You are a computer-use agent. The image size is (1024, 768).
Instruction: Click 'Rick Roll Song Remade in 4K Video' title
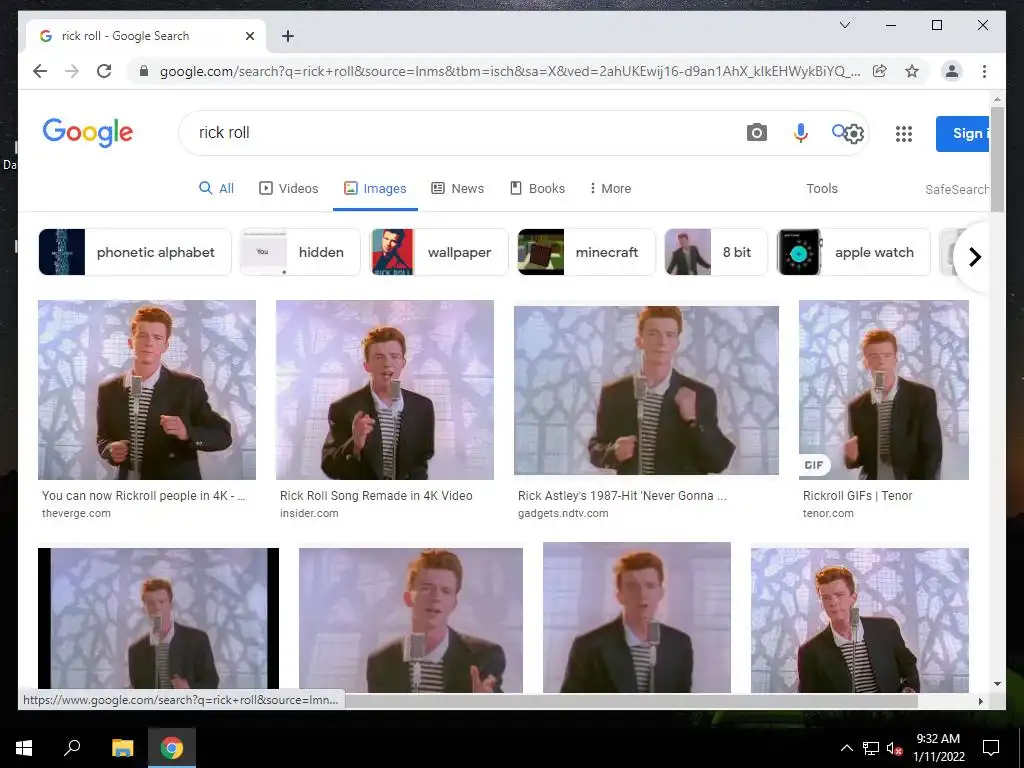pyautogui.click(x=376, y=496)
